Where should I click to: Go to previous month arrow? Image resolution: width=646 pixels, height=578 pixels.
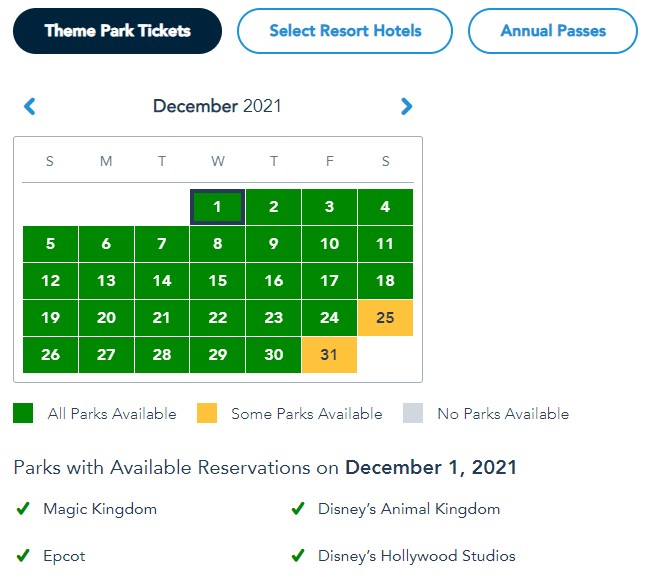tap(30, 106)
